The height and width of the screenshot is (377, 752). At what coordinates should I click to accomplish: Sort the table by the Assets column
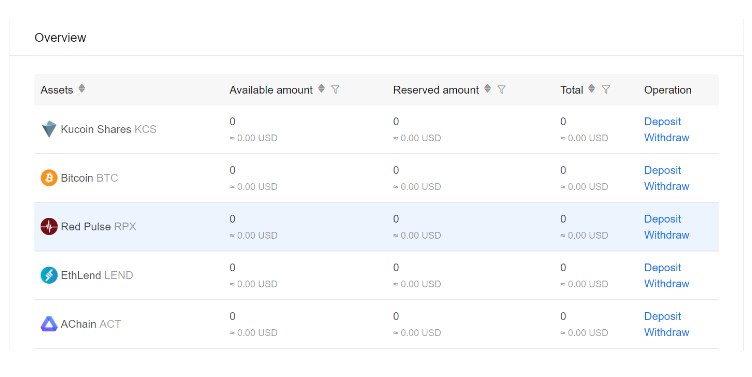82,89
